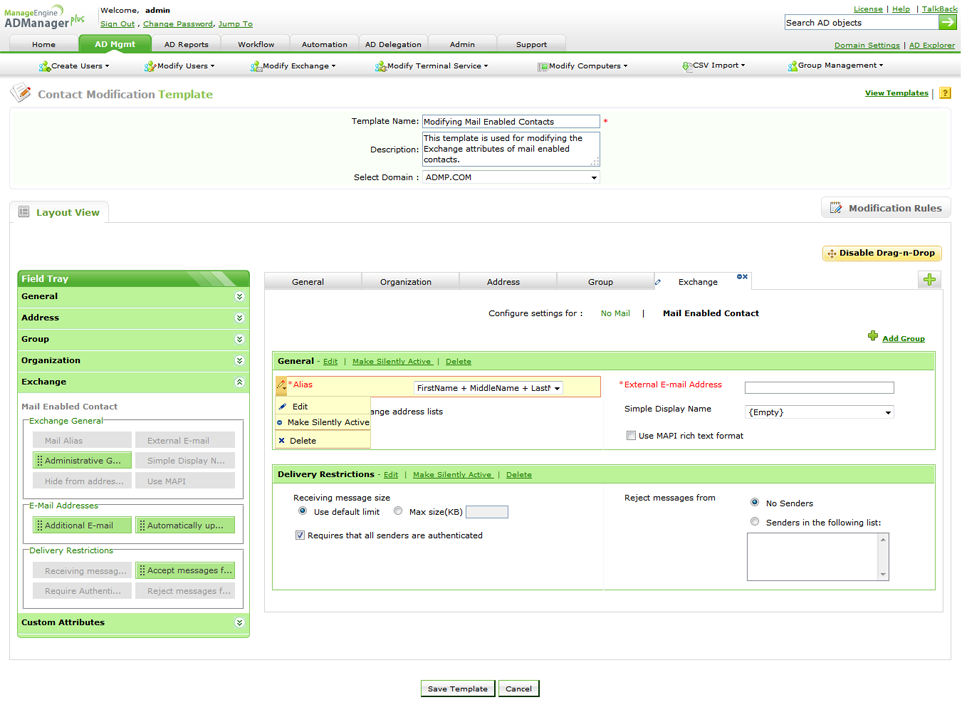The width and height of the screenshot is (961, 711).
Task: Select Max size(KB) radio button
Action: (398, 512)
